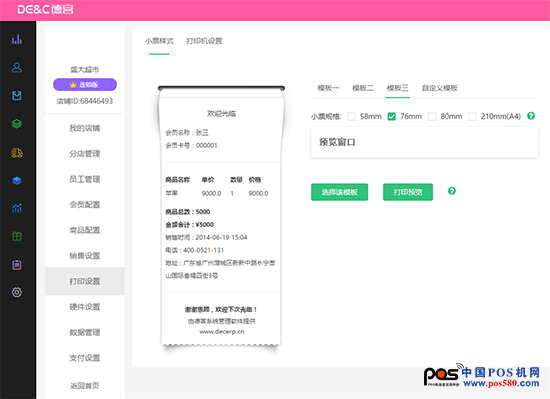Click the help icon next to 打印预览

pyautogui.click(x=452, y=191)
